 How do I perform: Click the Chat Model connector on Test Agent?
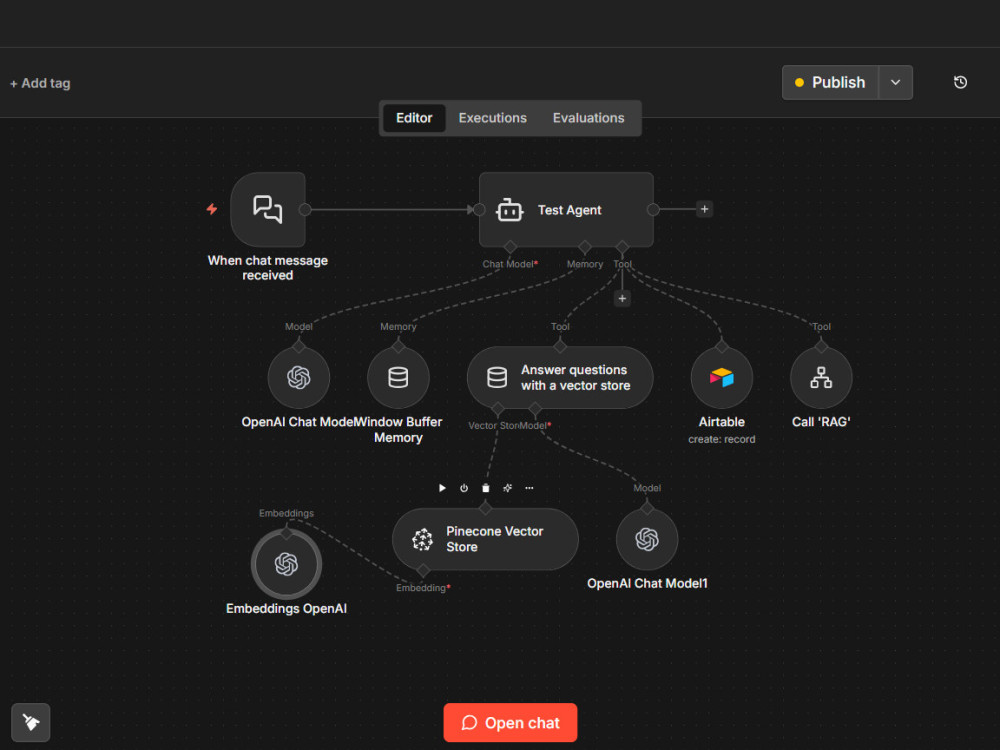pyautogui.click(x=510, y=247)
